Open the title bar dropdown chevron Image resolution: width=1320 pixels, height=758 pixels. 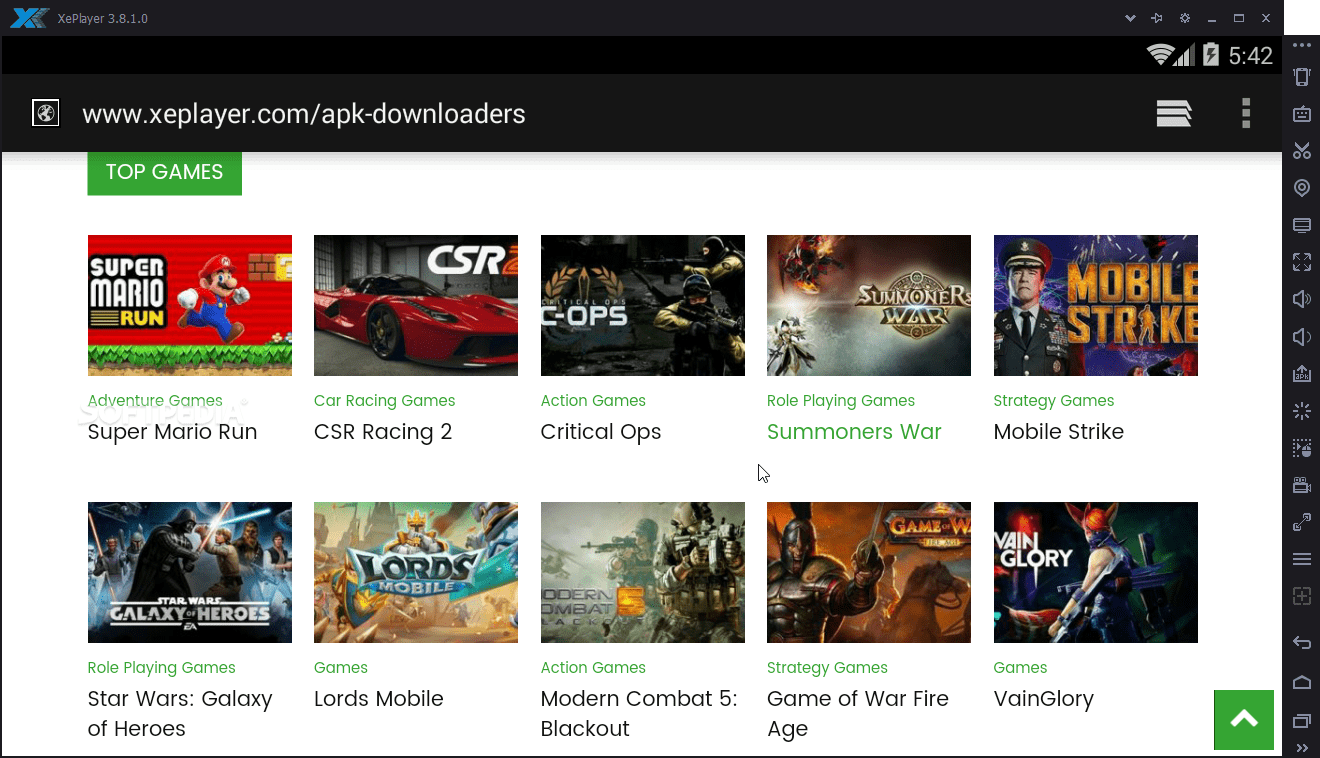point(1130,18)
